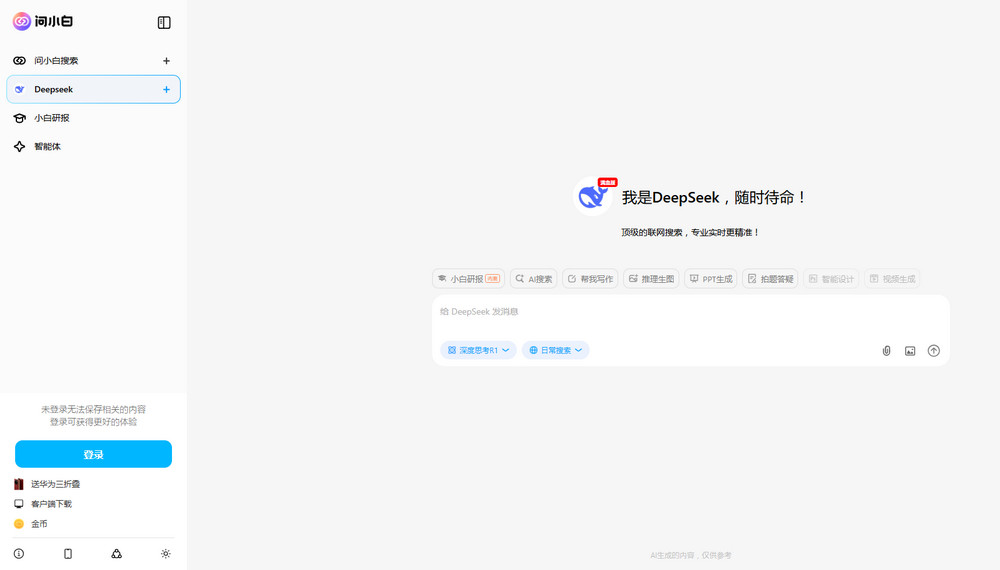Open the 送华为三折叠 promotion link

coord(47,484)
